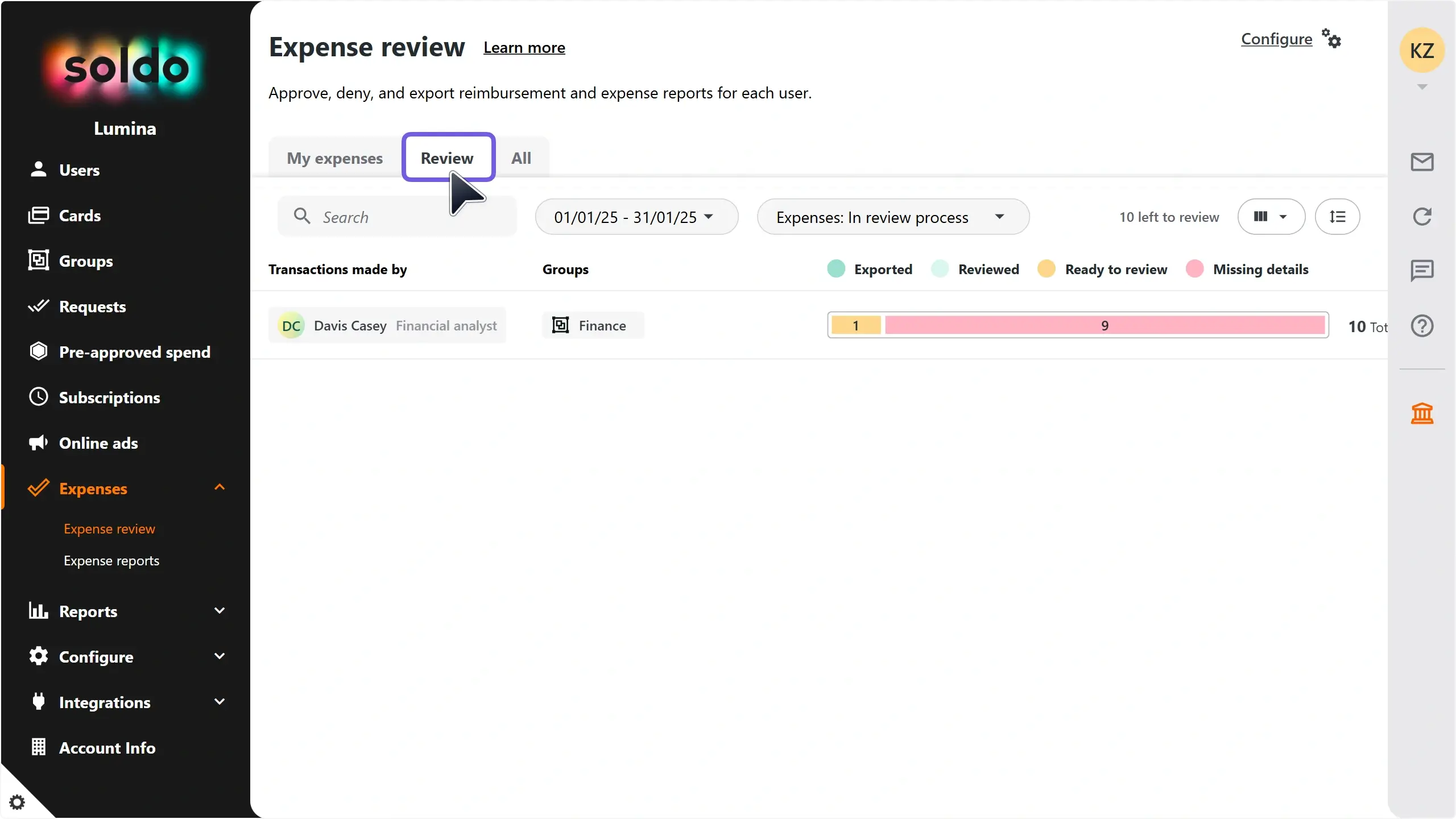
Task: Click the Learn more link
Action: click(x=524, y=48)
